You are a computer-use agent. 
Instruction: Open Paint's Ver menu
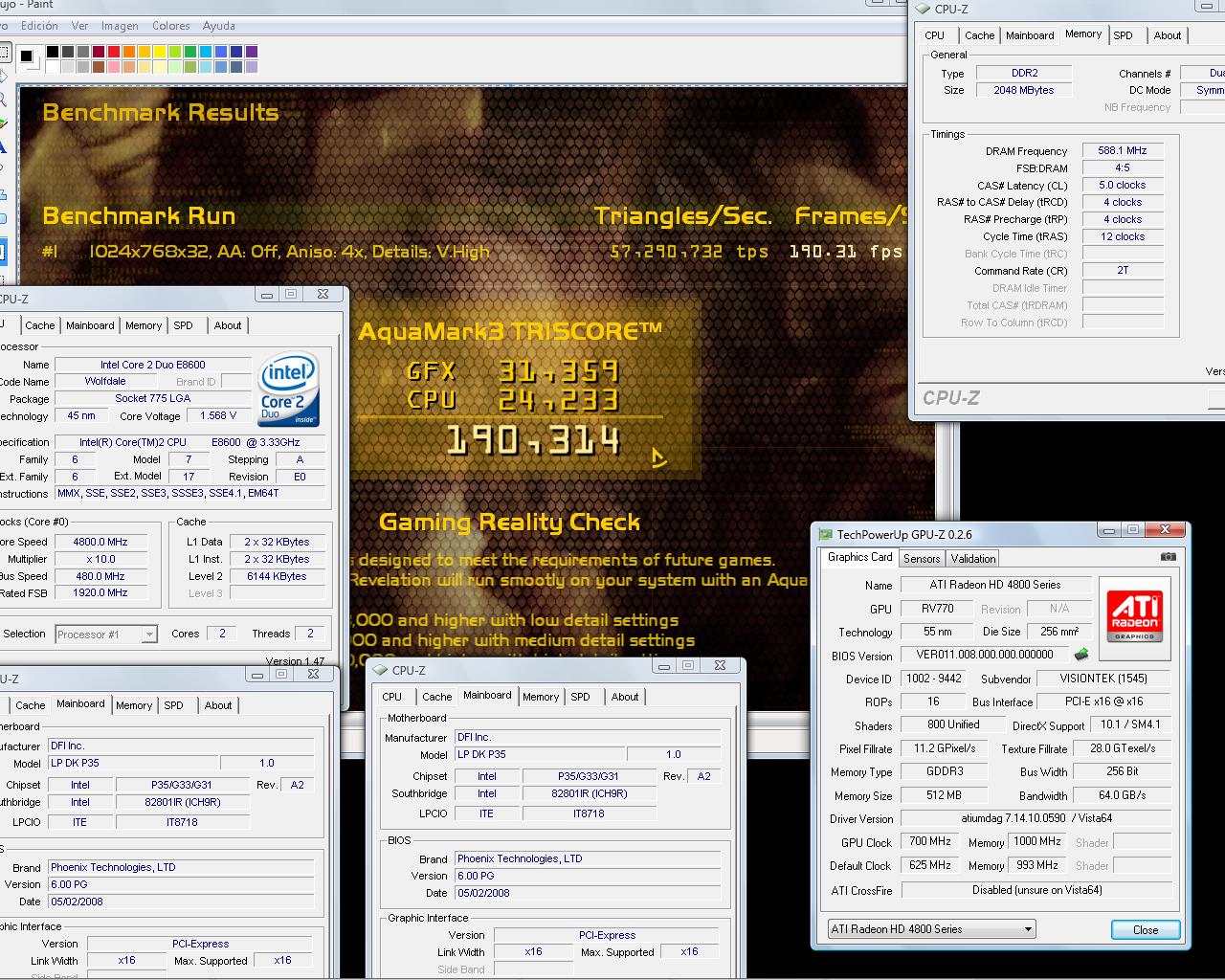click(x=80, y=26)
